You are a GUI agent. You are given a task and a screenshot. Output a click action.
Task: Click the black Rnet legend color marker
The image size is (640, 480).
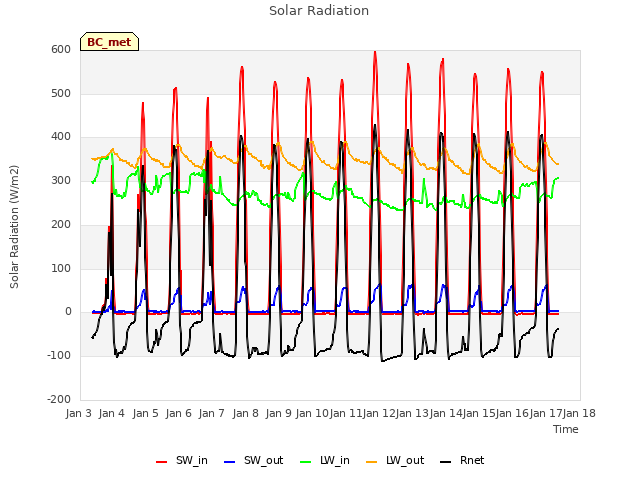click(x=446, y=462)
